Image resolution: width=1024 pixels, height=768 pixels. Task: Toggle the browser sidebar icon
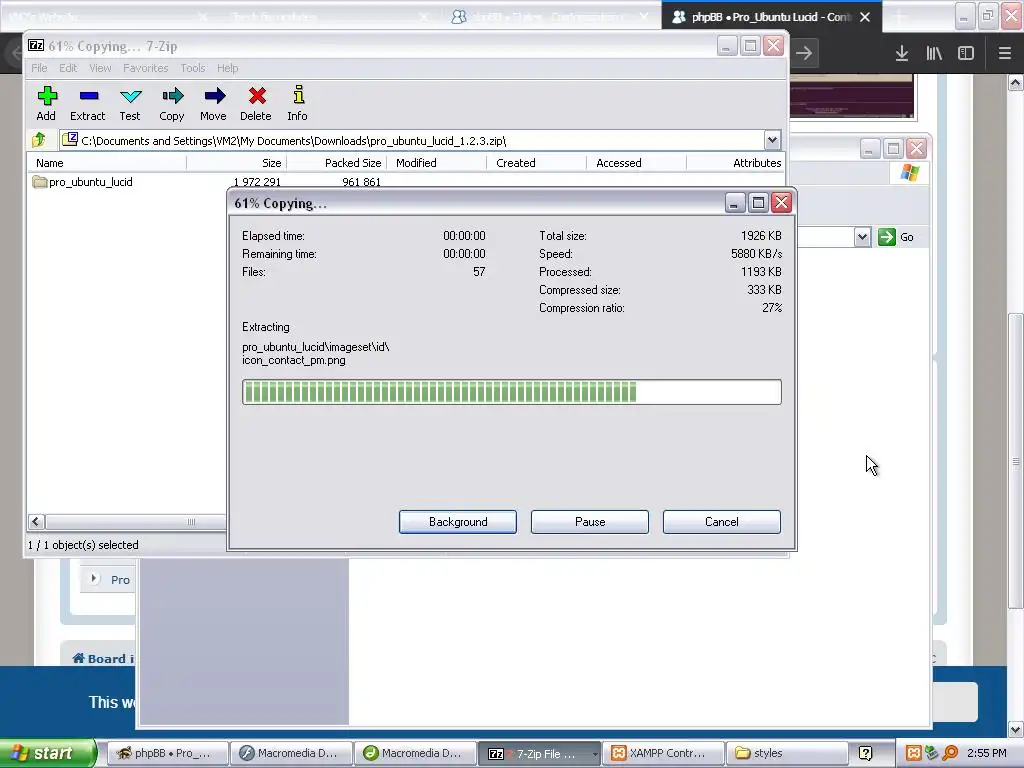[966, 53]
